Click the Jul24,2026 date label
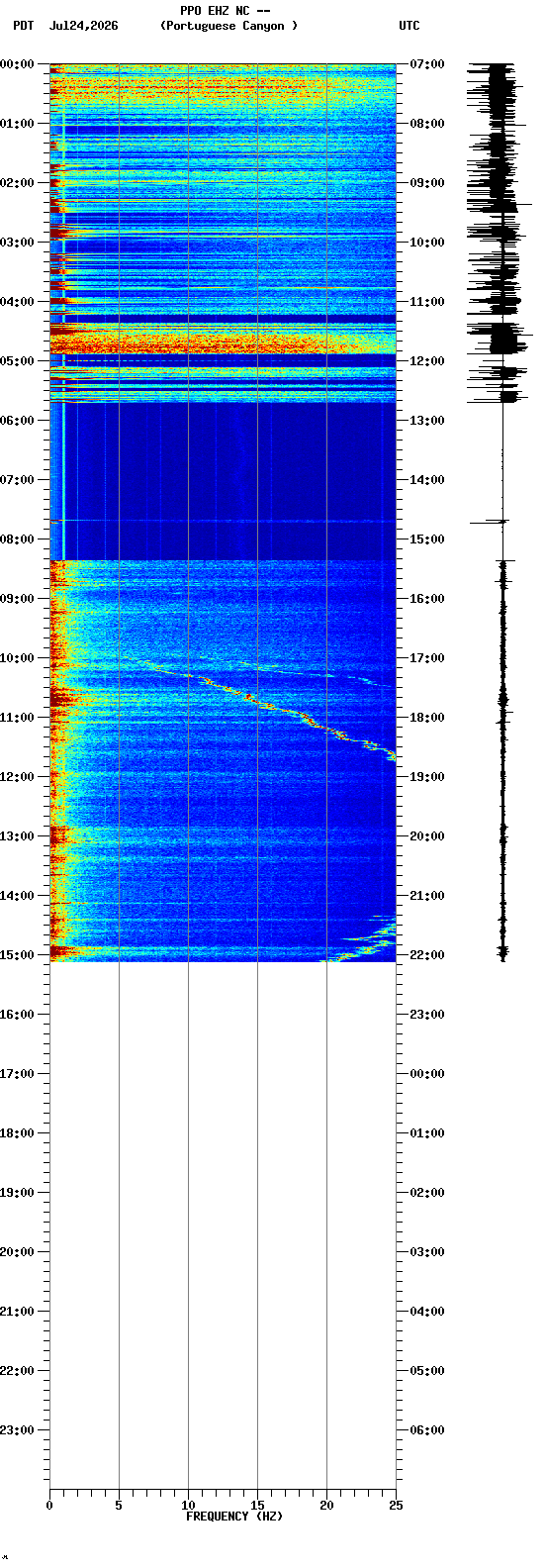The image size is (546, 1568). coord(83,26)
